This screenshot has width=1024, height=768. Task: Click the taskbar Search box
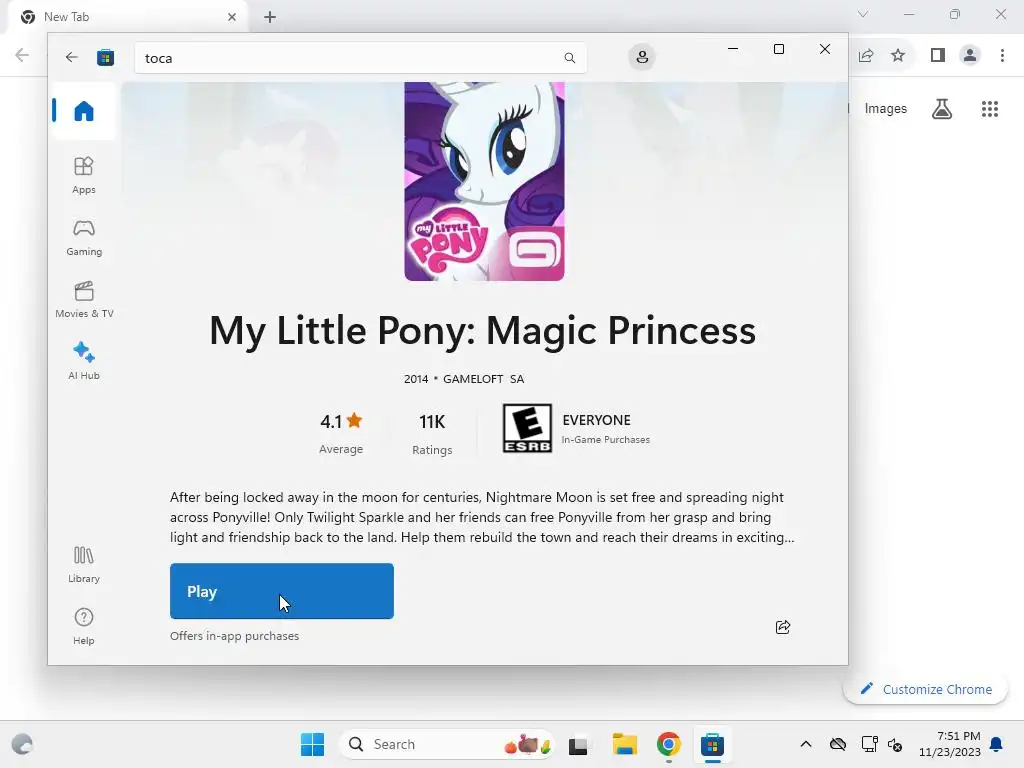tap(447, 744)
